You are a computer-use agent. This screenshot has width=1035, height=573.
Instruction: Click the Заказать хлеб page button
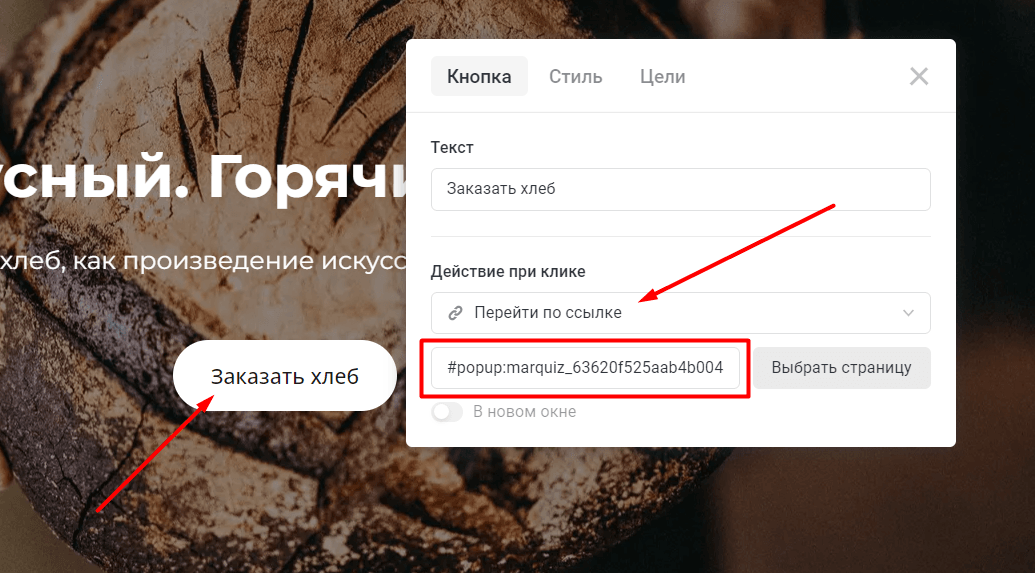point(284,376)
